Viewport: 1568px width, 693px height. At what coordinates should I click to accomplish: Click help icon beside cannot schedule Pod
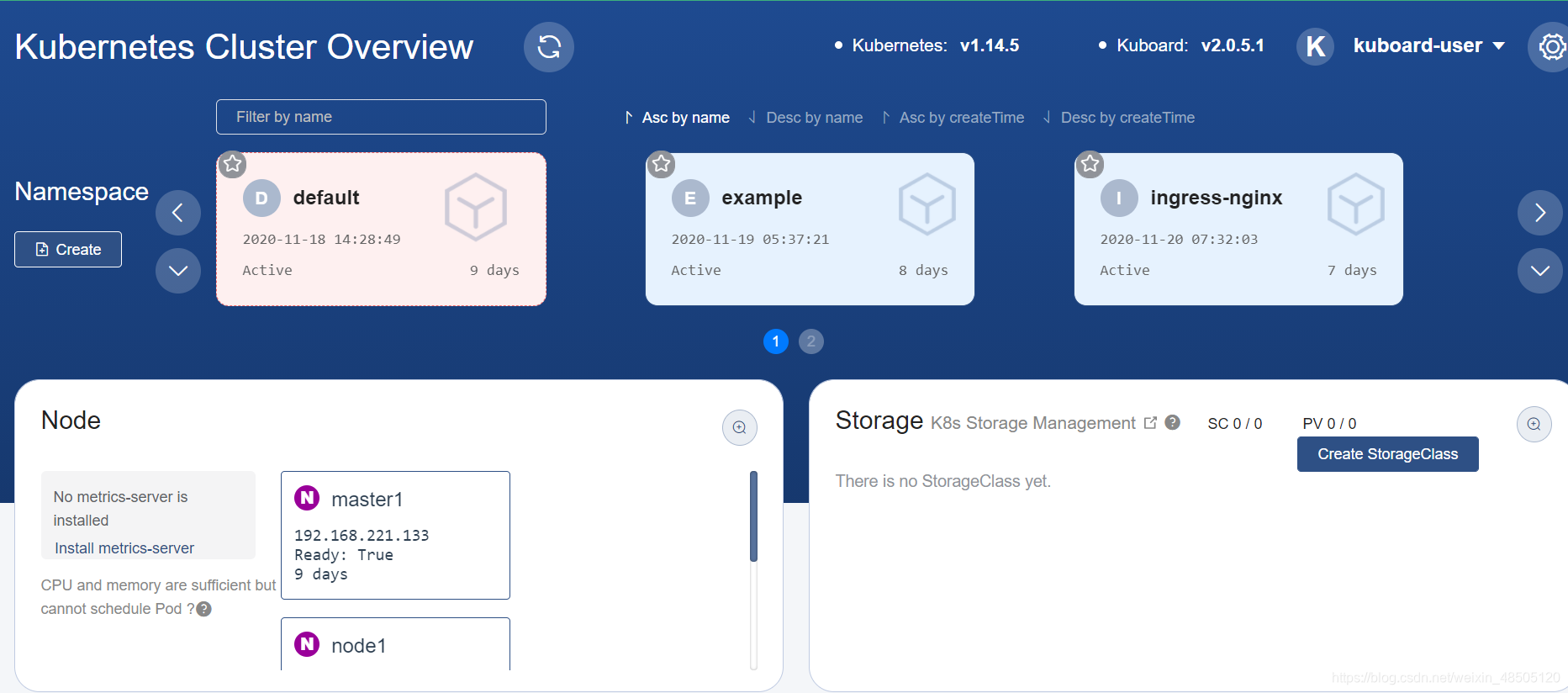(x=204, y=609)
